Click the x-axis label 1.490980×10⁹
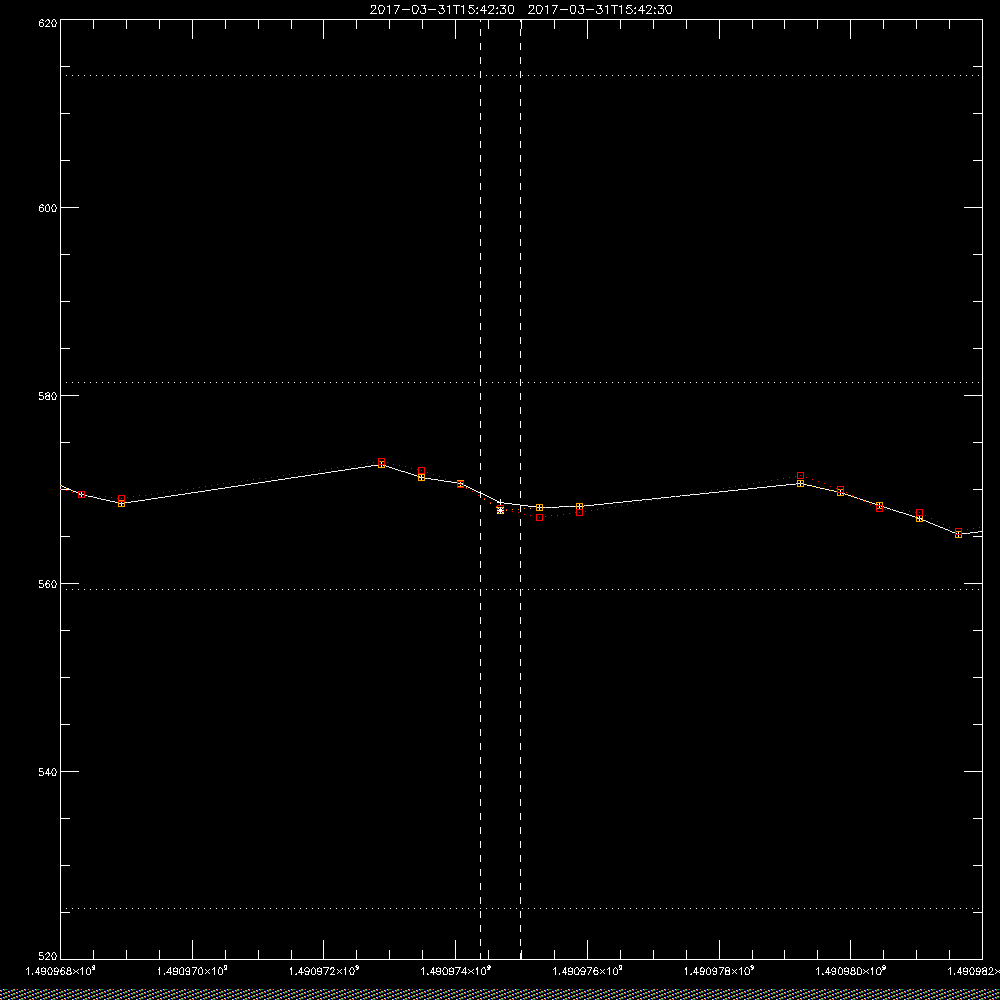 851,971
